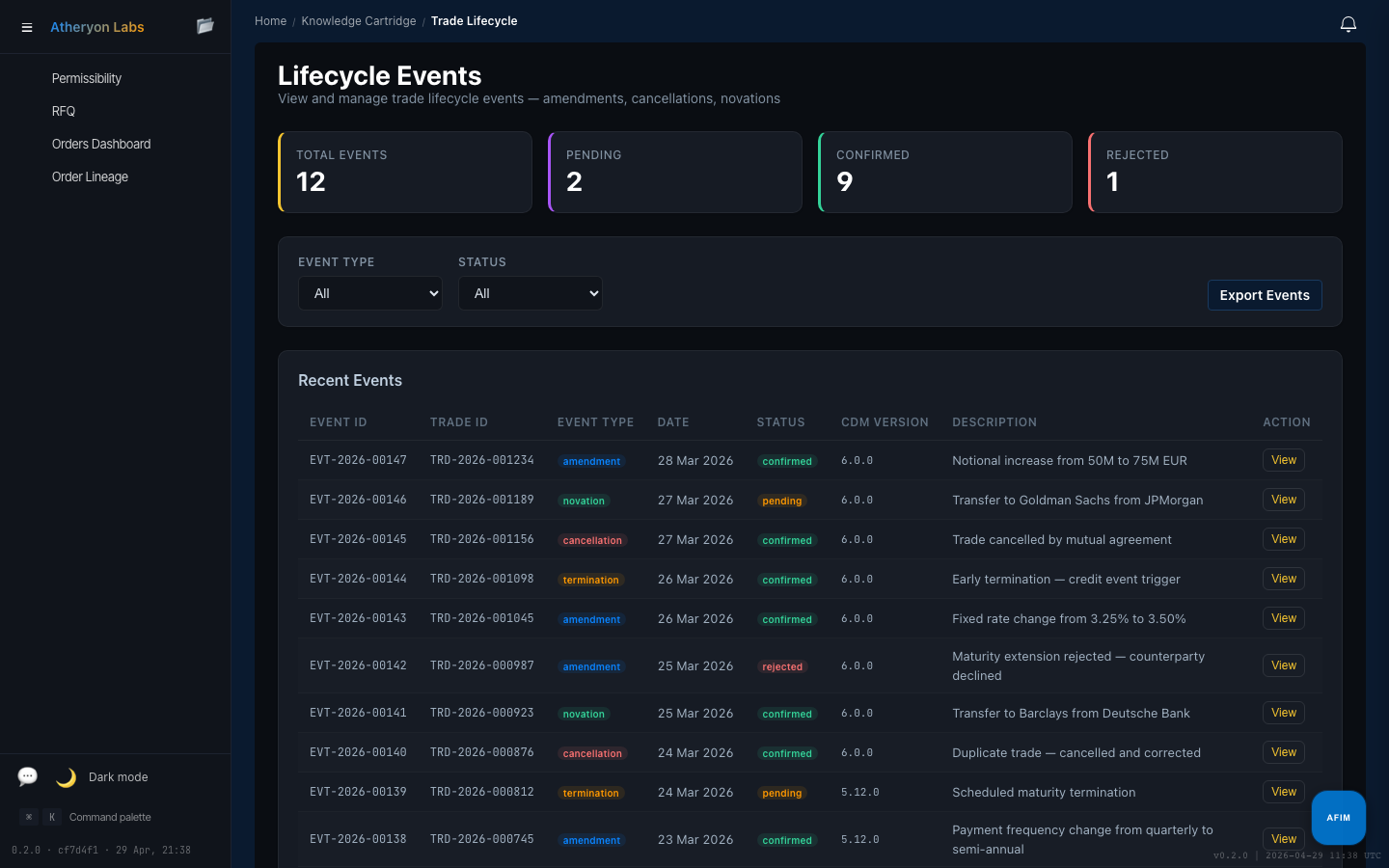The width and height of the screenshot is (1389, 868).
Task: Open the Event Type dropdown
Action: pos(370,293)
